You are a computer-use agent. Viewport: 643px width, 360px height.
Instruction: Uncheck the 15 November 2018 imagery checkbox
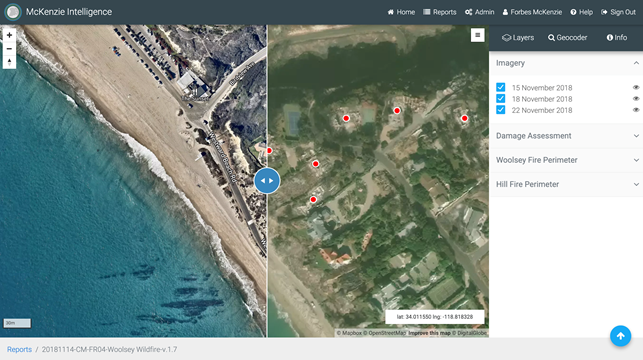pyautogui.click(x=500, y=87)
